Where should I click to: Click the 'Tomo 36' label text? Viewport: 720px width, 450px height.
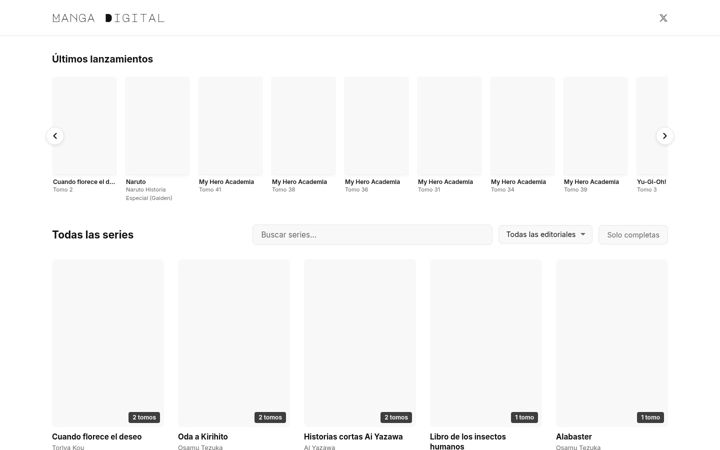point(356,190)
